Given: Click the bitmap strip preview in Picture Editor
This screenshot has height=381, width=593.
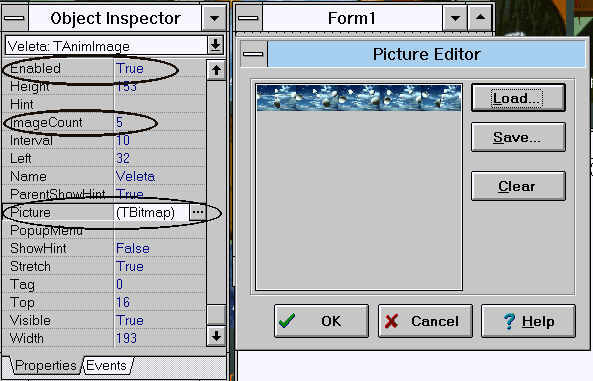Looking at the screenshot, I should [x=359, y=98].
